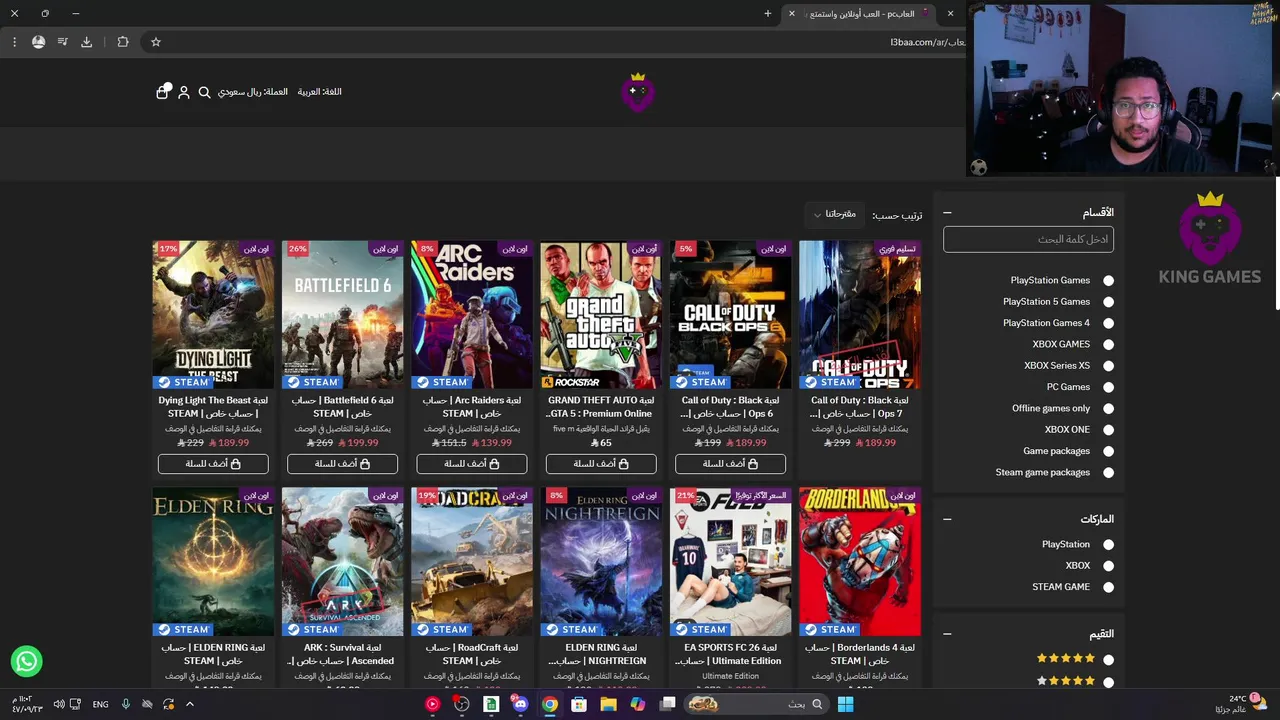Viewport: 1280px width, 720px height.
Task: Filter by PlayStation brand radio
Action: point(1108,545)
